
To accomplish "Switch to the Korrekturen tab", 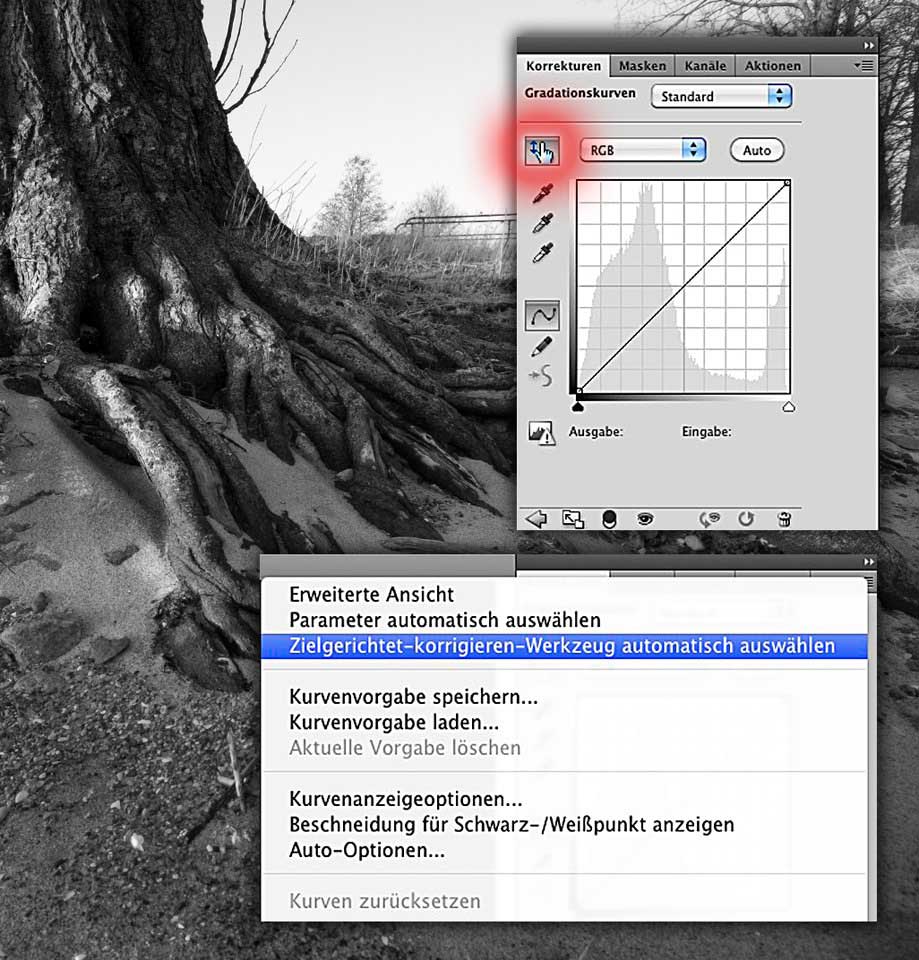I will [563, 66].
